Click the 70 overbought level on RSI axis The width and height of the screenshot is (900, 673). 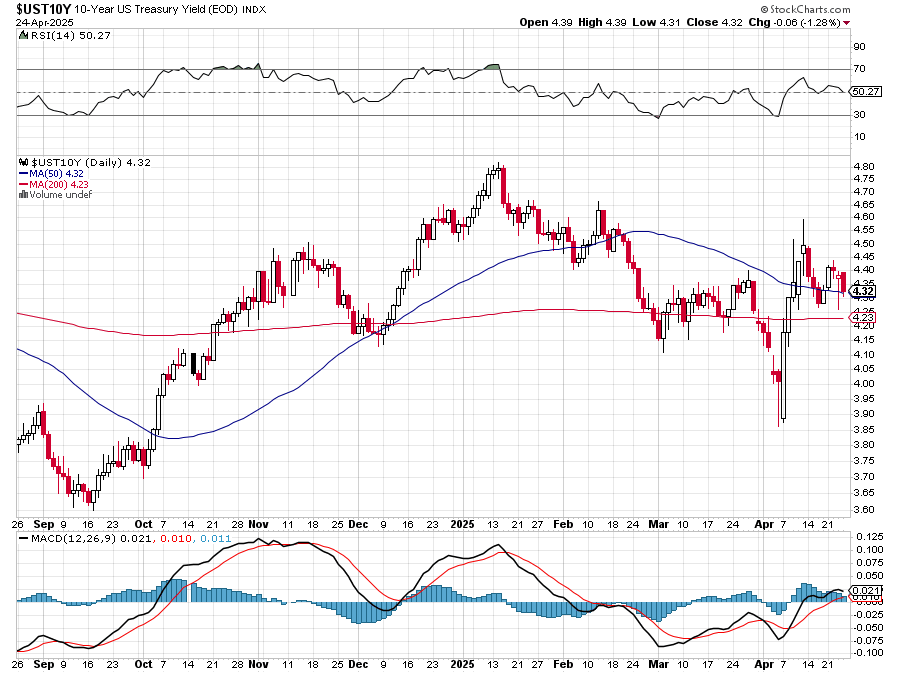(x=858, y=69)
